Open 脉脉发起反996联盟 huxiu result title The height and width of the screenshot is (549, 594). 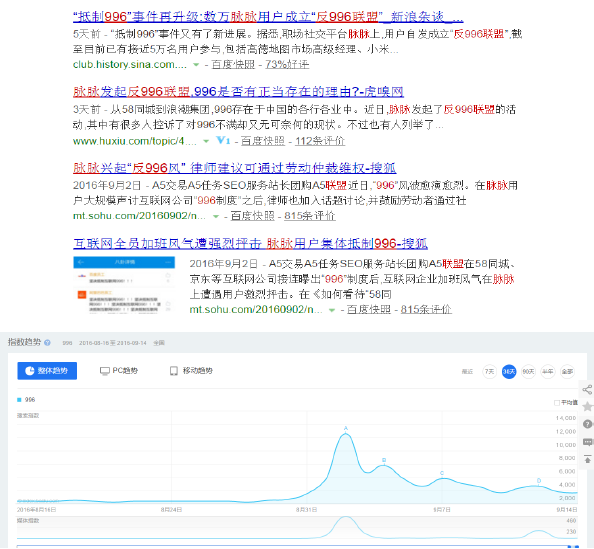point(238,92)
